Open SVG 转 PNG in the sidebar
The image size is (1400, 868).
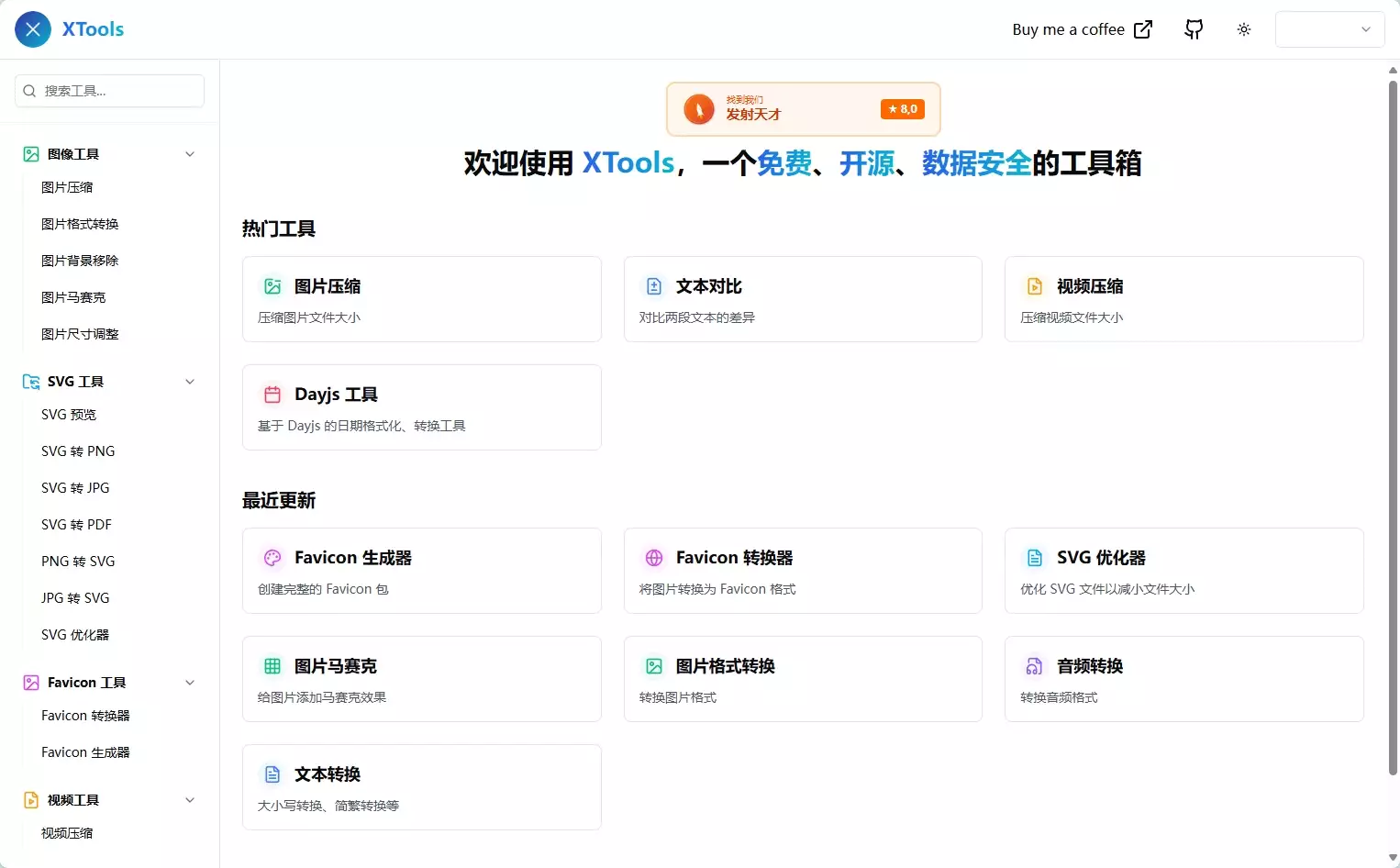tap(78, 451)
